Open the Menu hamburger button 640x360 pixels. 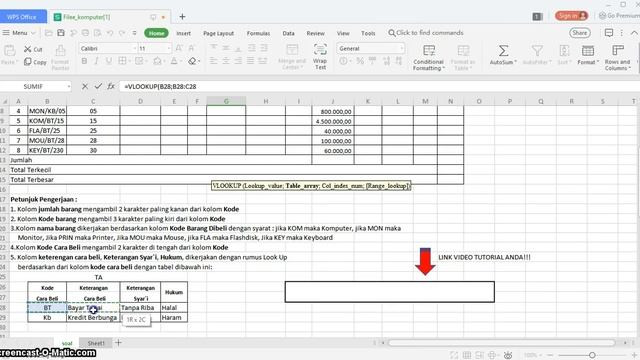(x=19, y=33)
